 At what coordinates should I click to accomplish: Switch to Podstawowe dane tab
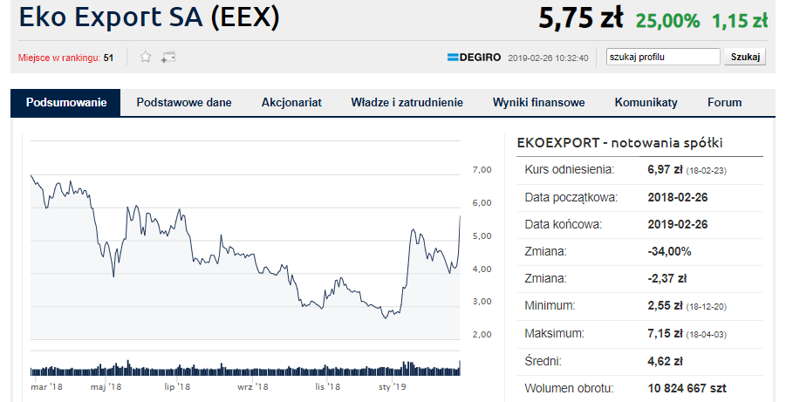point(184,103)
